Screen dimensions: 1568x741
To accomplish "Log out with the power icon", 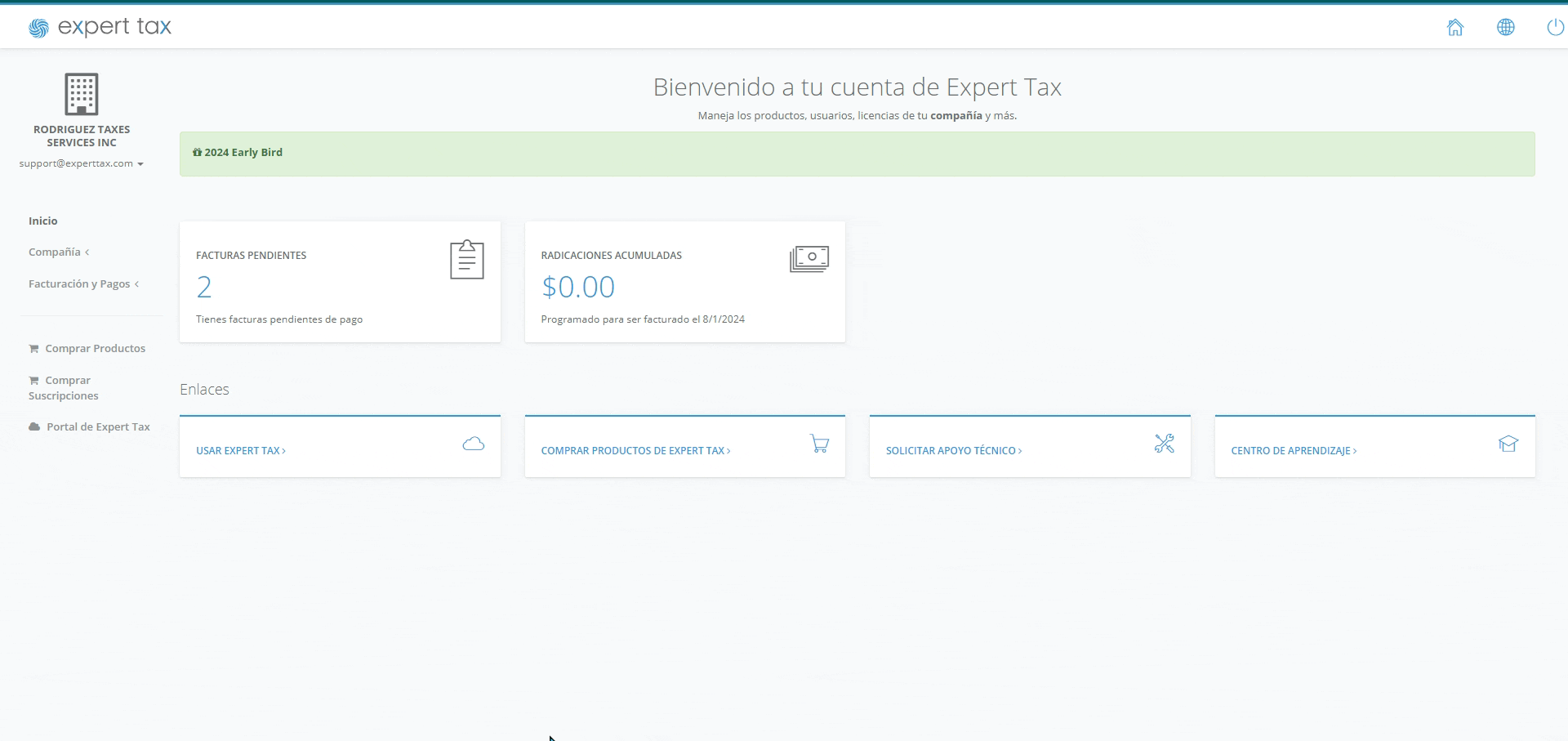I will [x=1556, y=27].
